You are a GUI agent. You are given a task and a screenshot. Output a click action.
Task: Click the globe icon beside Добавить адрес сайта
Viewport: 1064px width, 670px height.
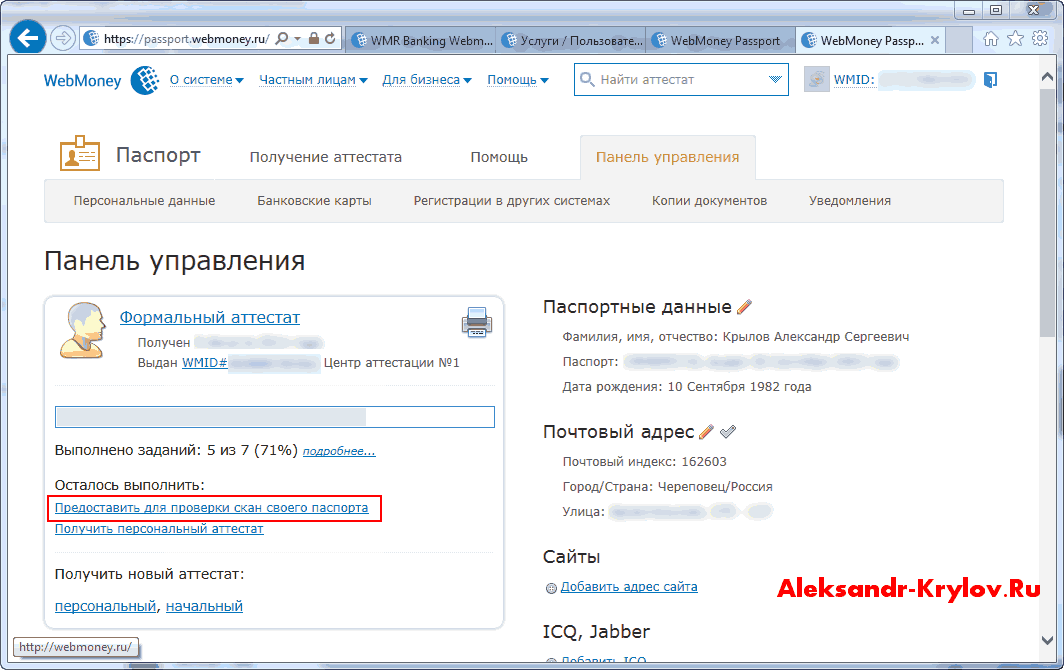pyautogui.click(x=551, y=588)
